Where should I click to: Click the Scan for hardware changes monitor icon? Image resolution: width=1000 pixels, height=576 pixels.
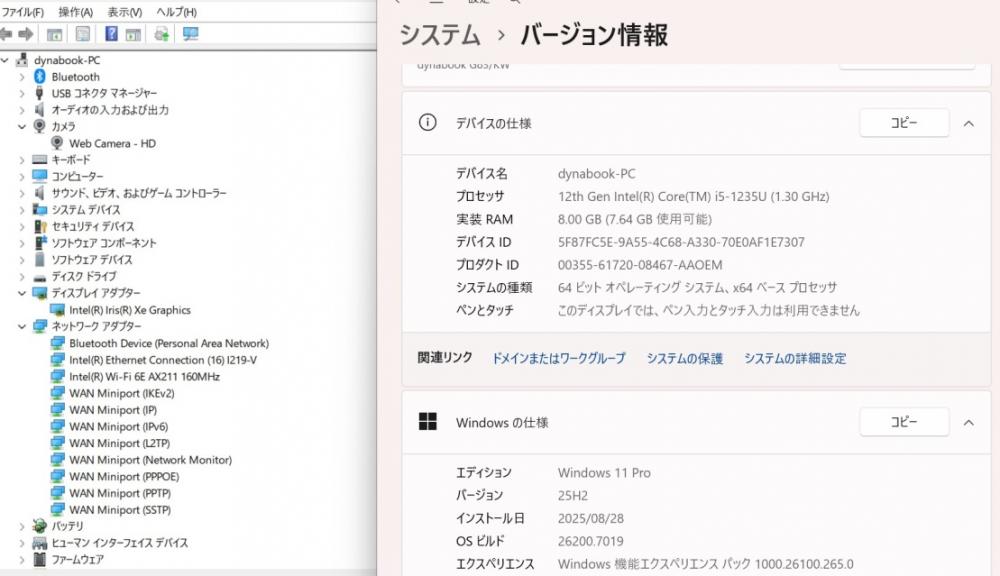(x=190, y=34)
